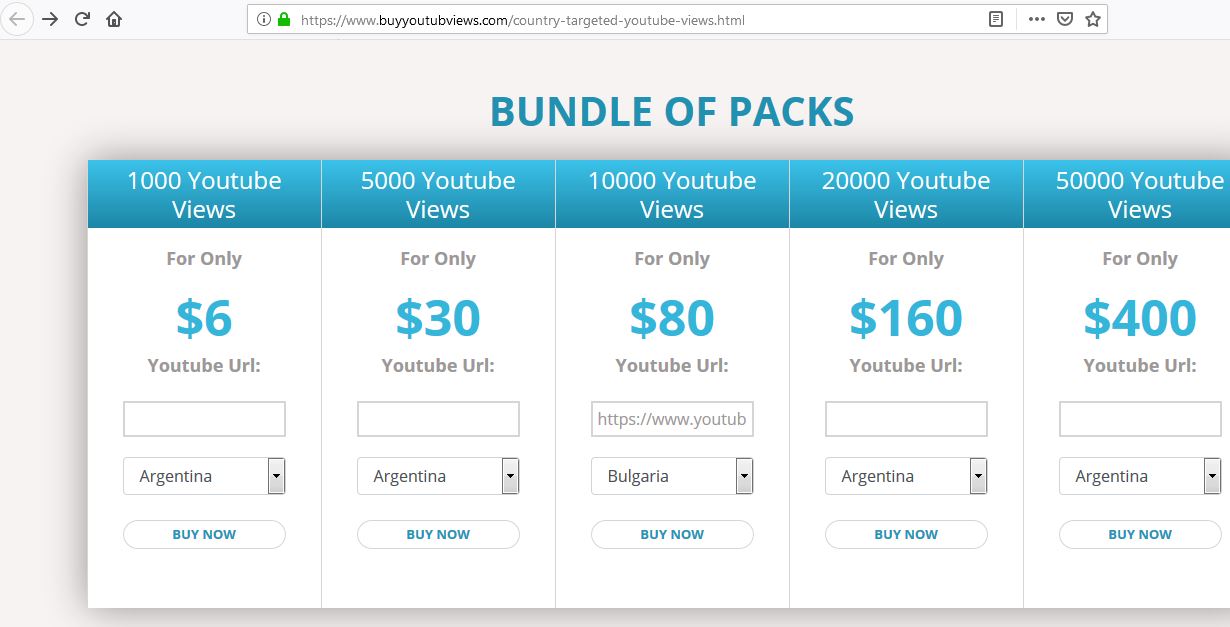Open the Bulgaria country dropdown
Viewport: 1230px width, 627px height.
[672, 476]
